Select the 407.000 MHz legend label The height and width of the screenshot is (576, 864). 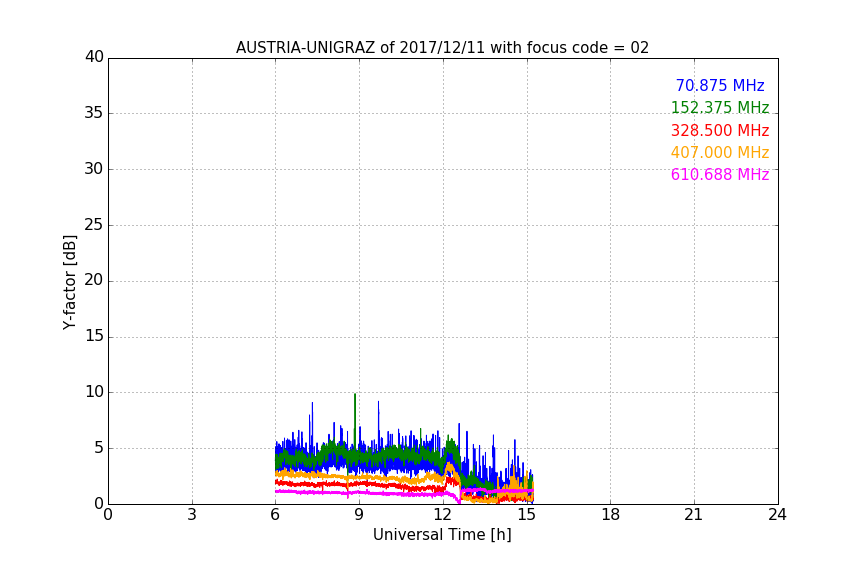(x=720, y=152)
